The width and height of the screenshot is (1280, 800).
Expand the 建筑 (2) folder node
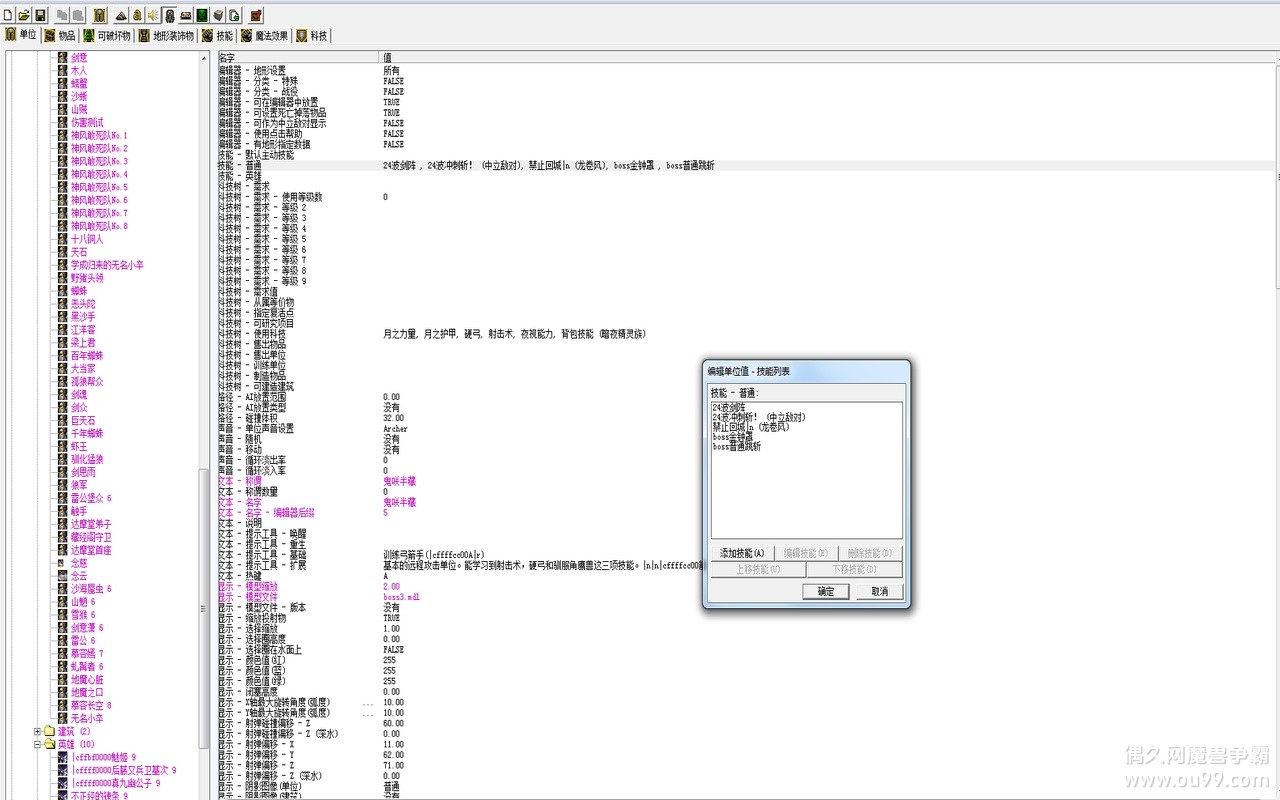pyautogui.click(x=37, y=731)
